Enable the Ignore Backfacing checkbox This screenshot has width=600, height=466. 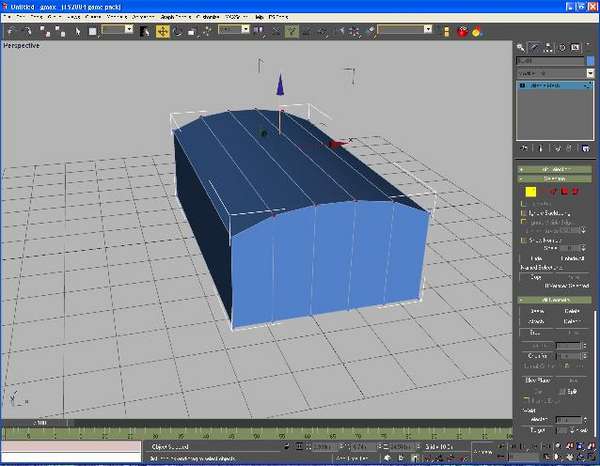click(x=523, y=213)
